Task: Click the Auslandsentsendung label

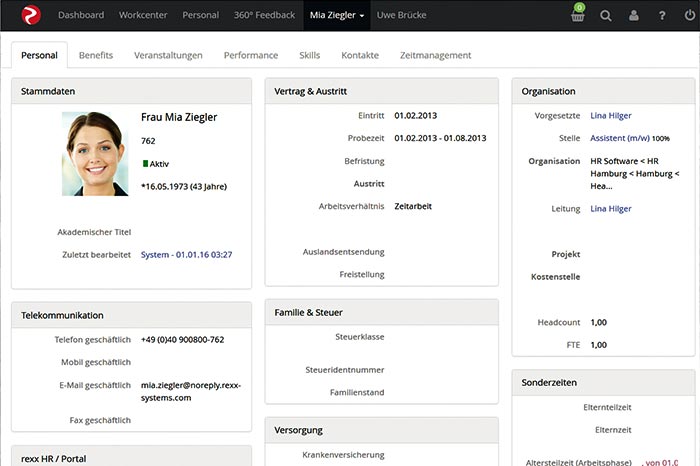Action: tap(344, 252)
